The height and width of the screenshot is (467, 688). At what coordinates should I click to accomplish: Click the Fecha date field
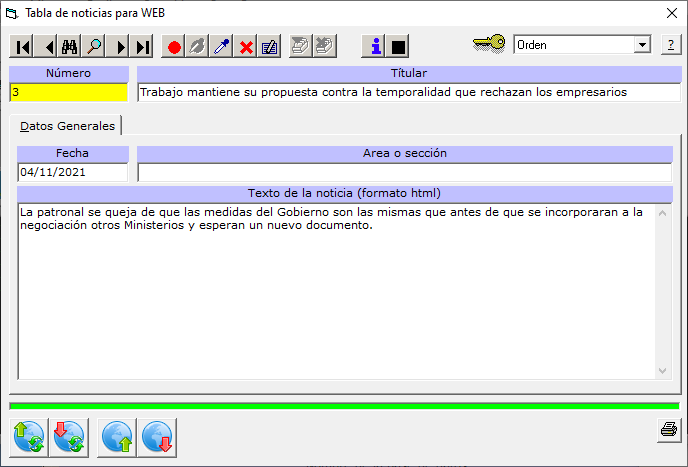pos(73,172)
